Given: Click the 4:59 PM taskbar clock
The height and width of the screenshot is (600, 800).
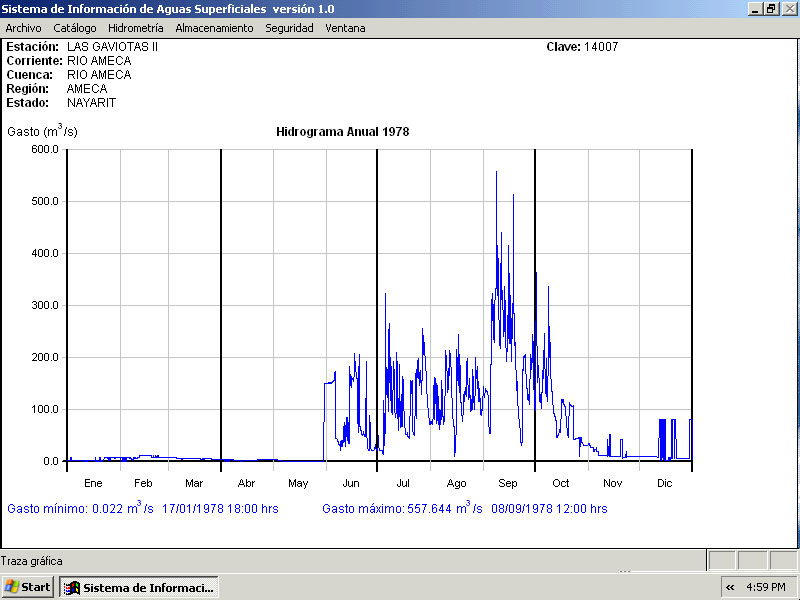Looking at the screenshot, I should [x=766, y=587].
